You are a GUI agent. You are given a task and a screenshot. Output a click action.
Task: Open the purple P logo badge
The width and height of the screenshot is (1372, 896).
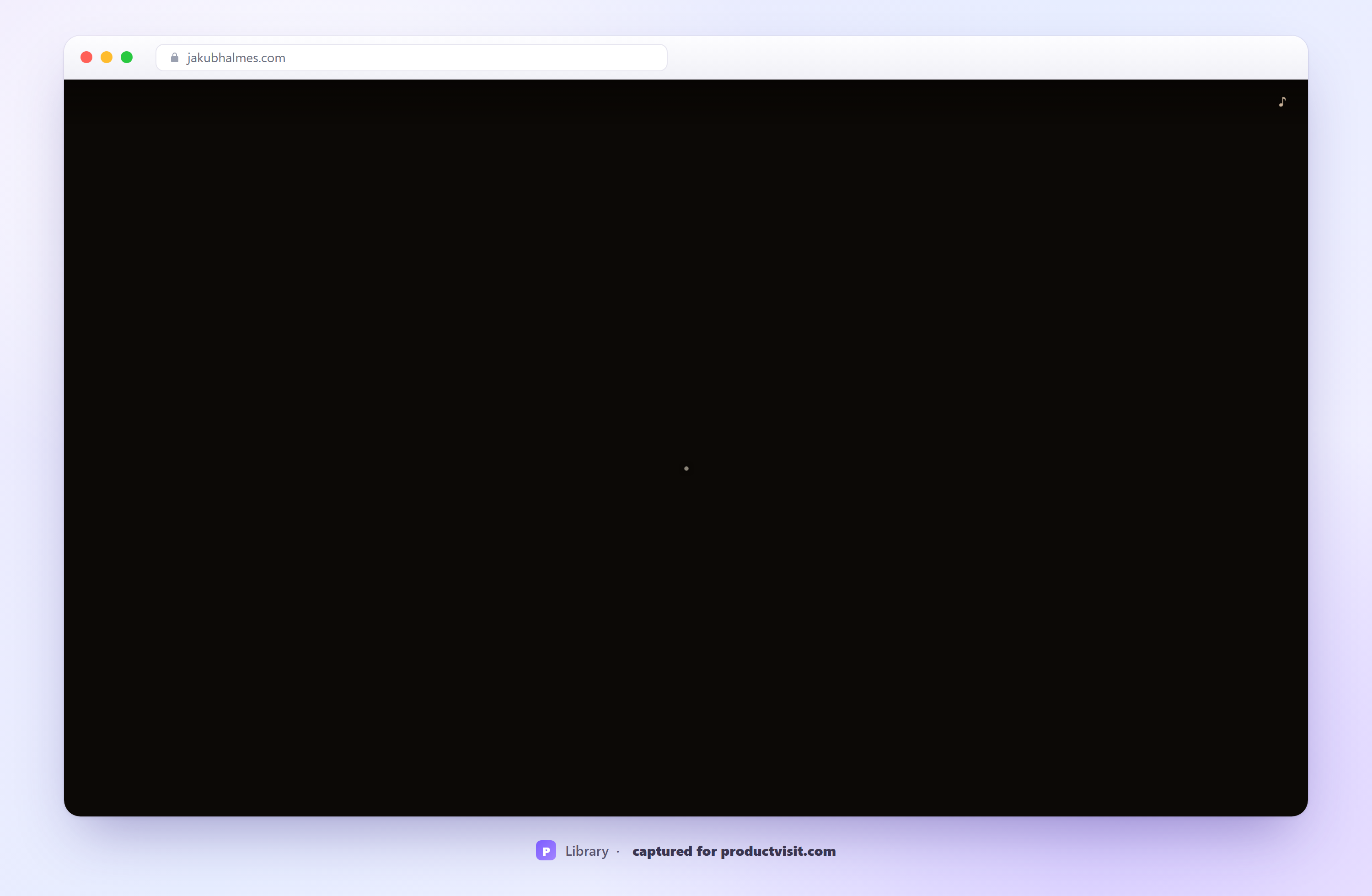546,850
